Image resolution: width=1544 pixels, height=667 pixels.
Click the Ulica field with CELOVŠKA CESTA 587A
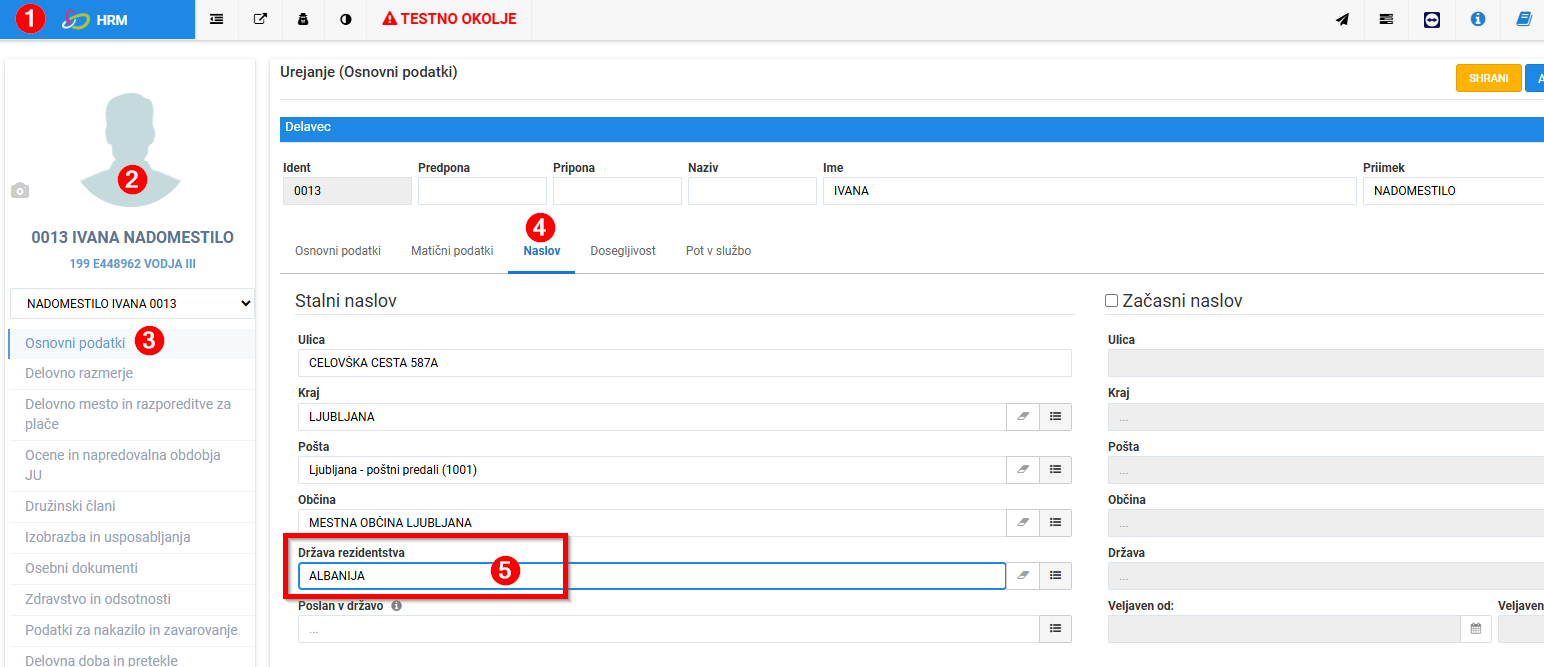(x=685, y=363)
